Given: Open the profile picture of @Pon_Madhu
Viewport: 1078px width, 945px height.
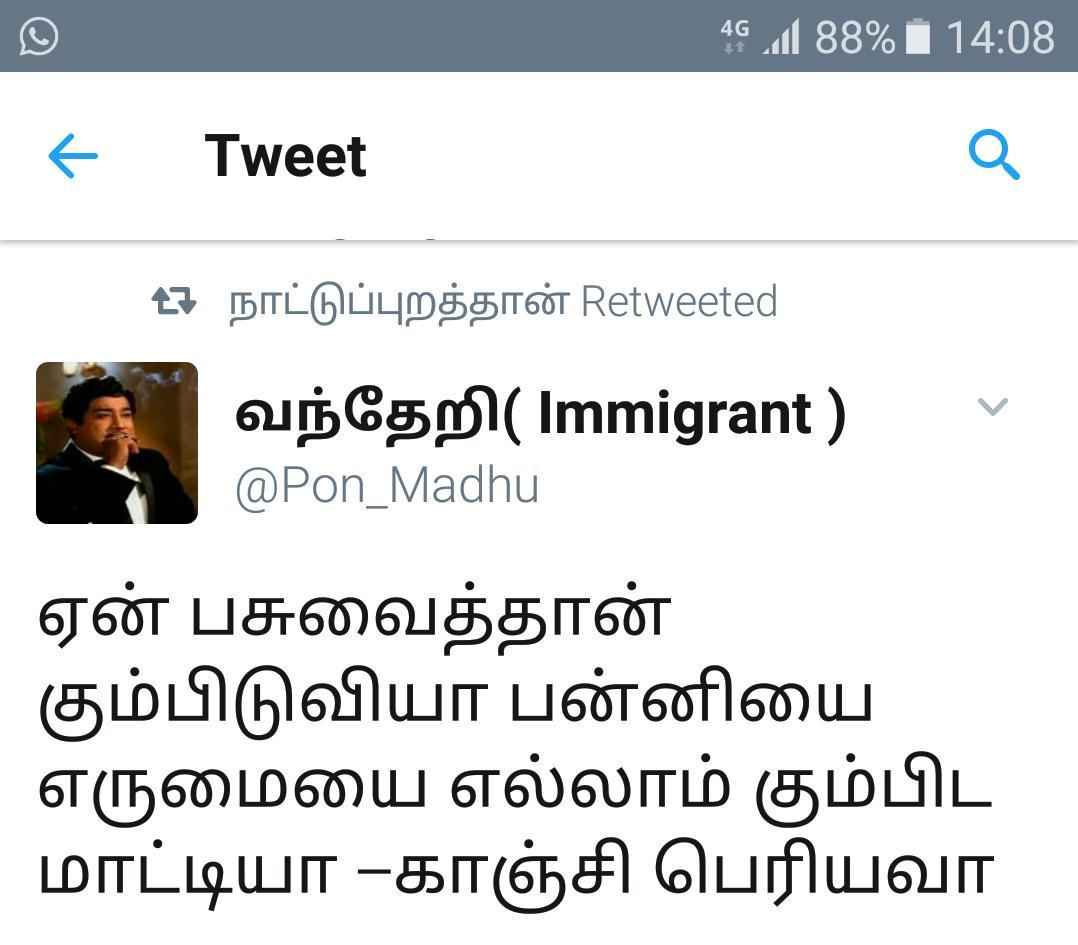Looking at the screenshot, I should pos(117,443).
